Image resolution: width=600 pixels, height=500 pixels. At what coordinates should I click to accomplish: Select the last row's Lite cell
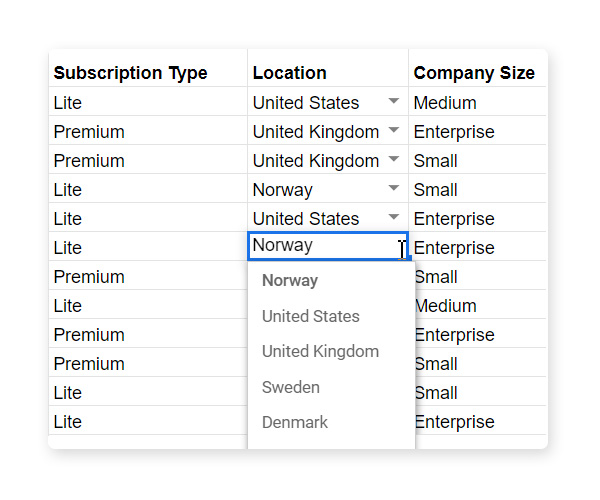pyautogui.click(x=68, y=421)
